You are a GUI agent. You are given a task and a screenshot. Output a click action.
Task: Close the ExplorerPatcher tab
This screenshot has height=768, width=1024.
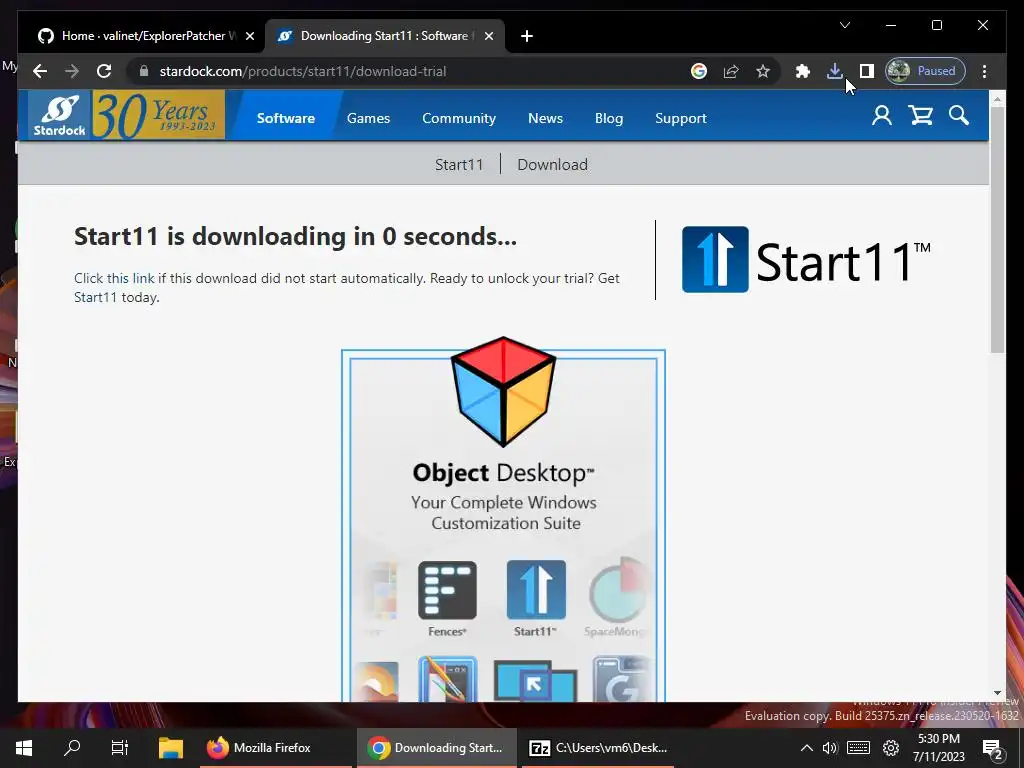tap(249, 36)
